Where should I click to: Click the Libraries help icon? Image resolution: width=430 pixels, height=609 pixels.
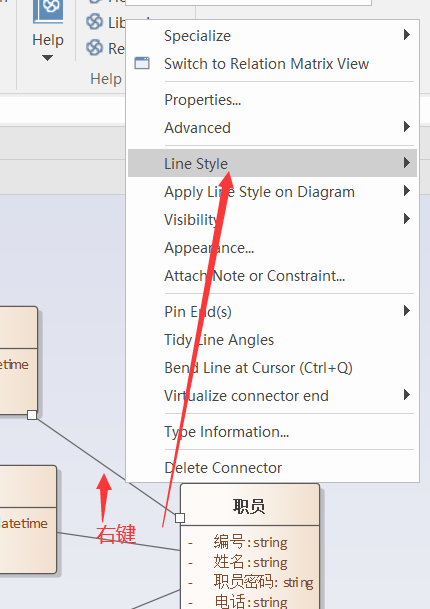pos(94,22)
